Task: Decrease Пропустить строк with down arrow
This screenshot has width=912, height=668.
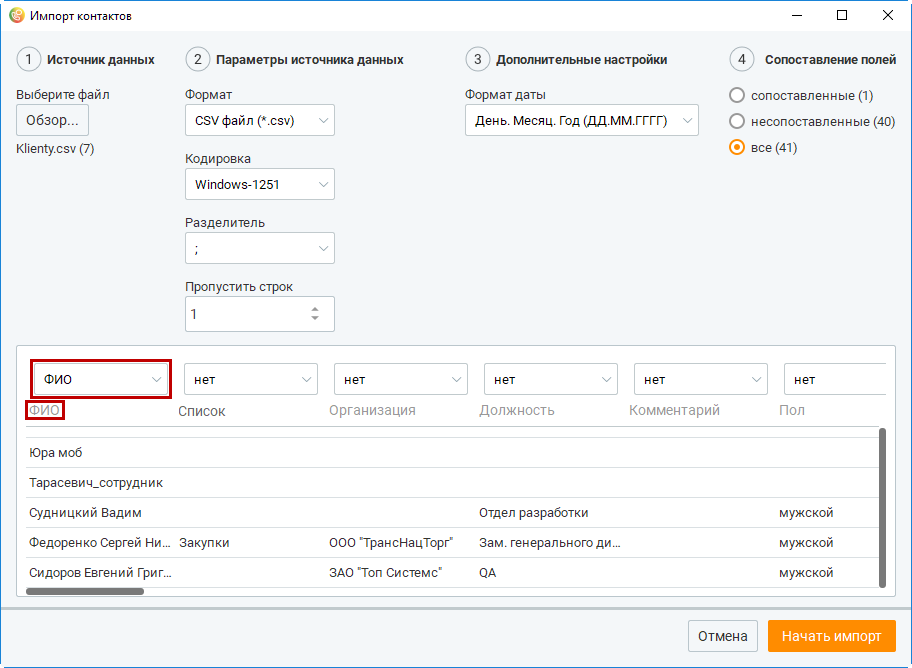Action: pyautogui.click(x=315, y=318)
